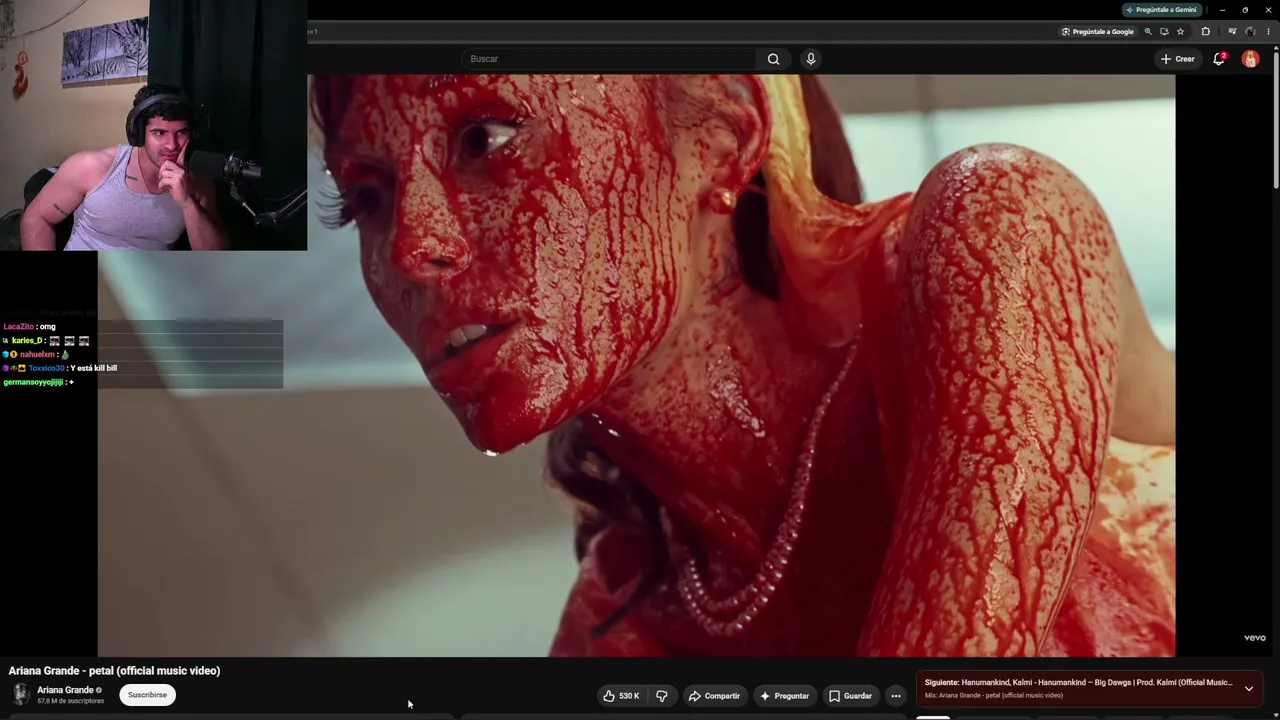Dislike the video with thumbs-down icon
The width and height of the screenshot is (1280, 720).
tap(662, 696)
